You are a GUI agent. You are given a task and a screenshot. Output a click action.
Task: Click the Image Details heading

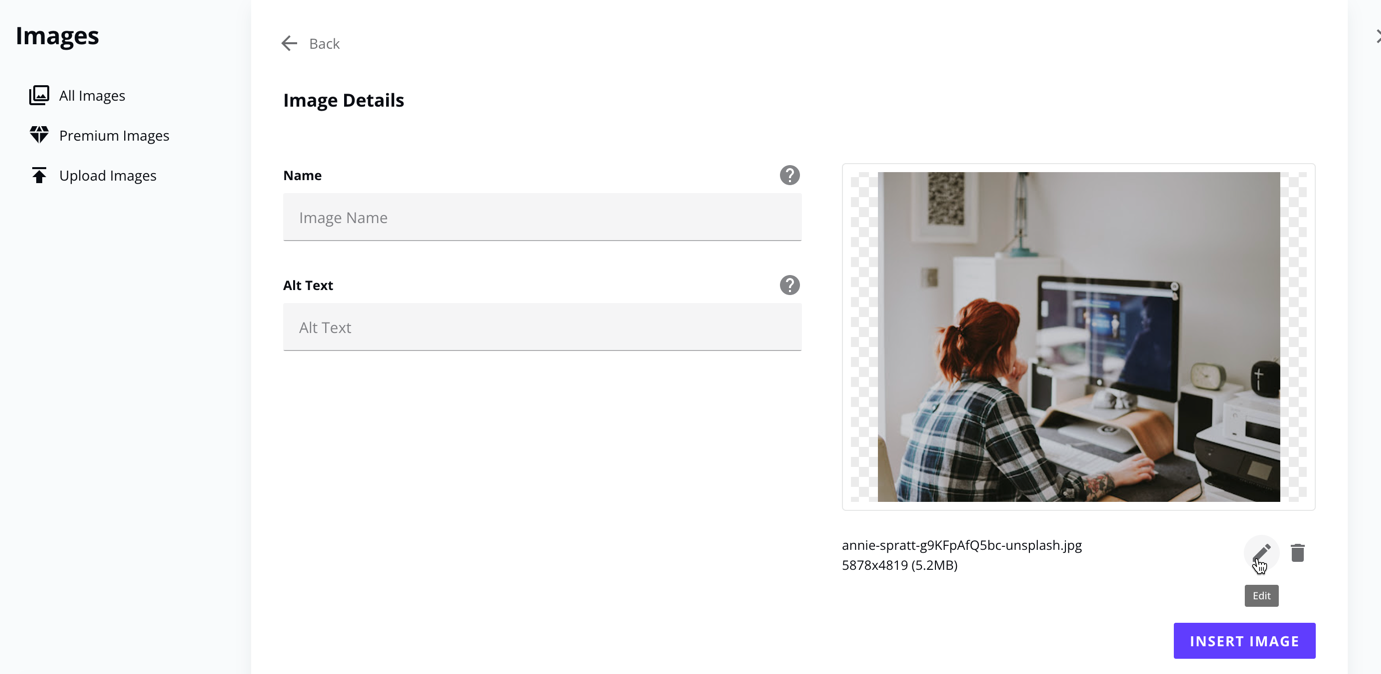[344, 100]
